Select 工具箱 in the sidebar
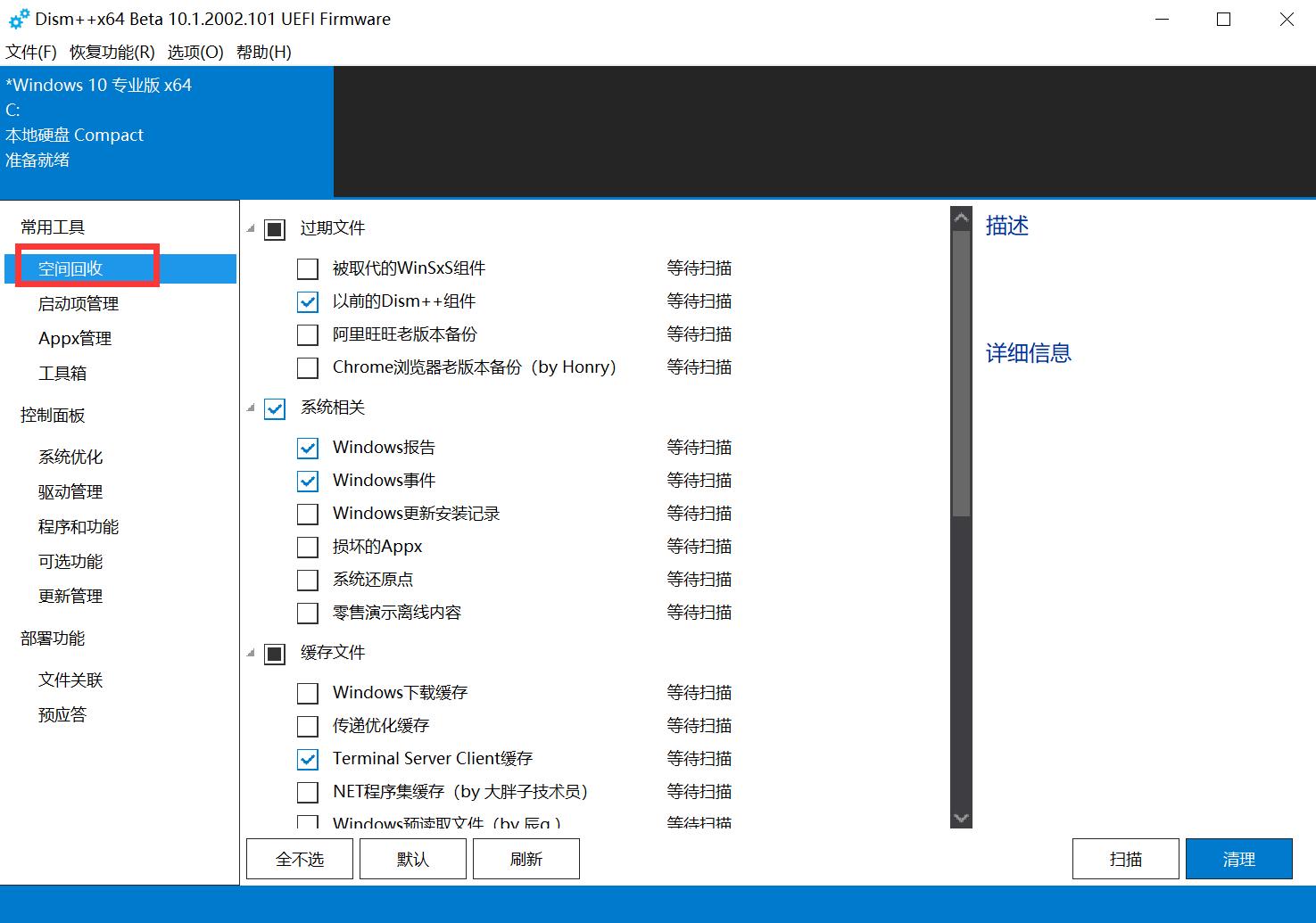 62,372
